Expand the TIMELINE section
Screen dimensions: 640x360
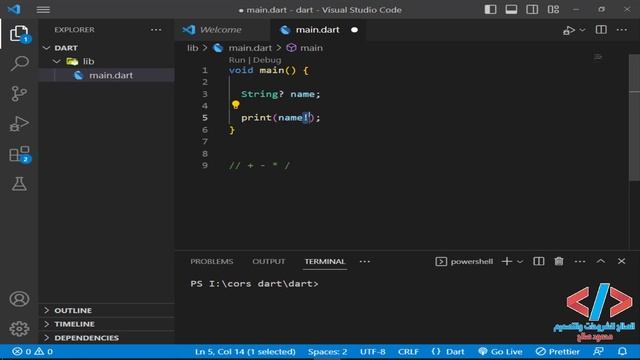107,324
